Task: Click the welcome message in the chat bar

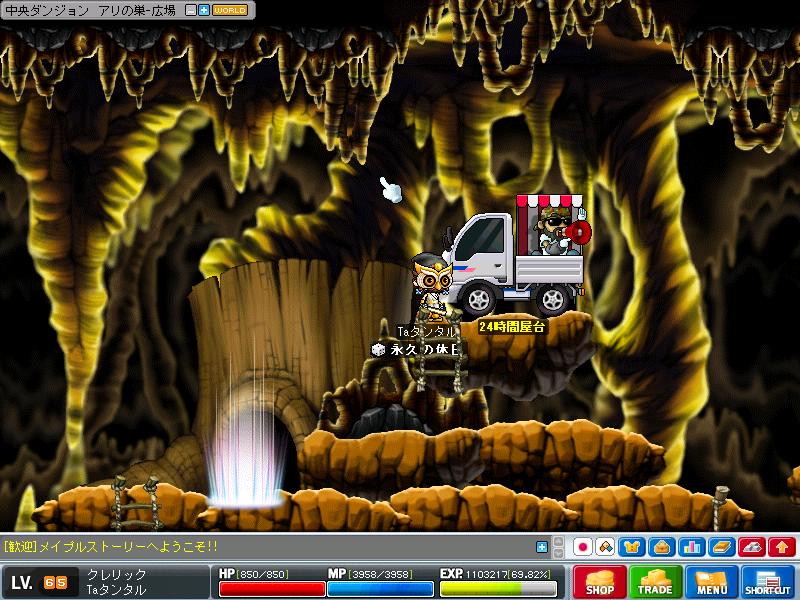Action: click(111, 547)
